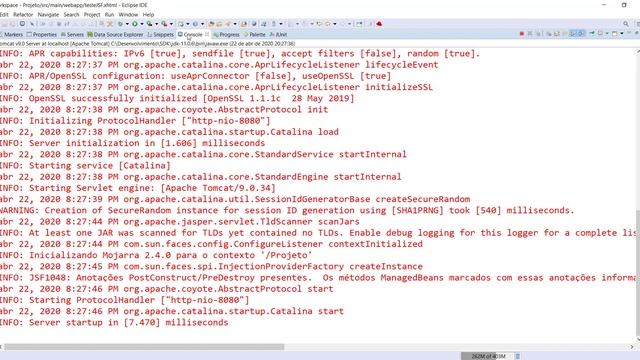Click the green Run launch icon
The width and height of the screenshot is (640, 360).
point(135,24)
